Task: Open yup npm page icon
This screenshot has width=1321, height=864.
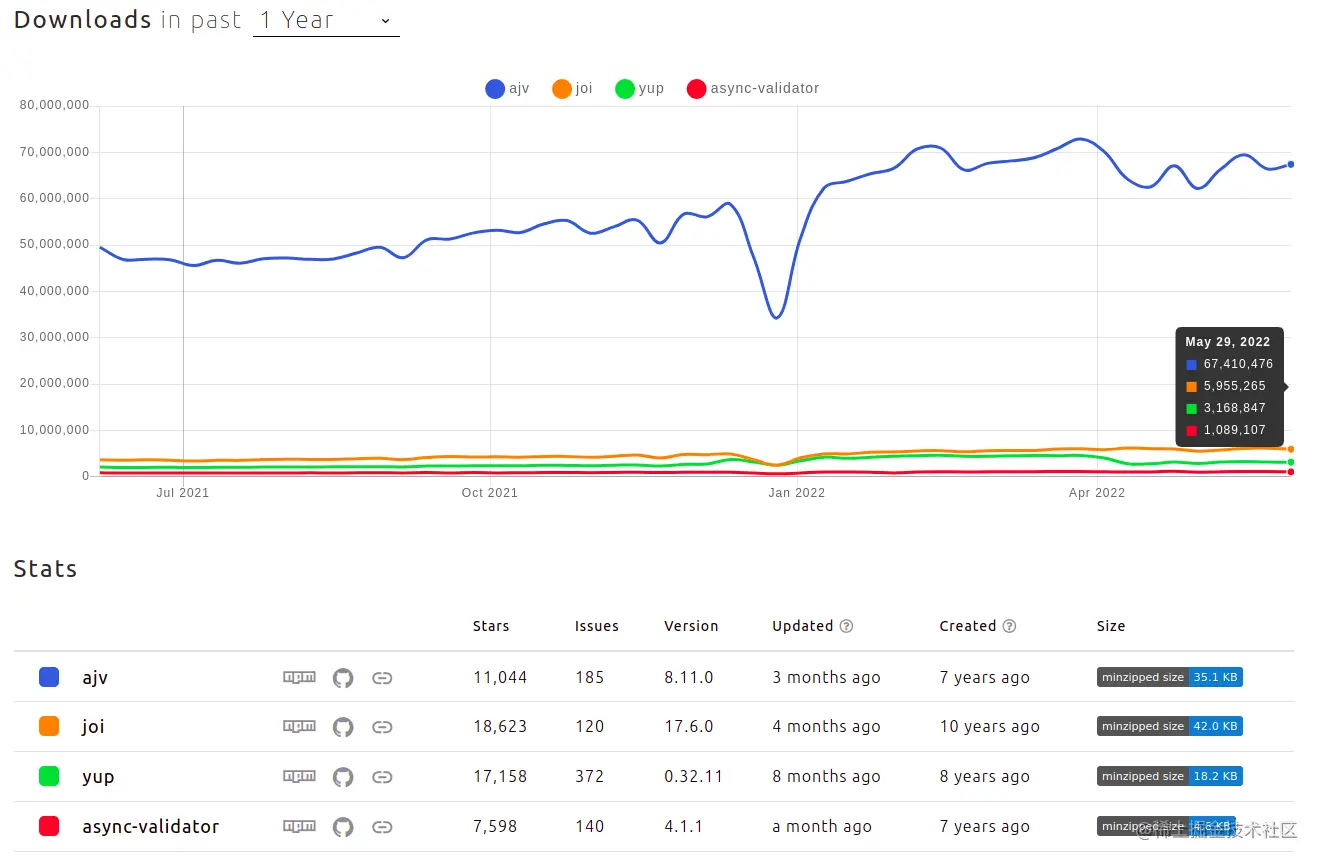Action: [x=300, y=776]
